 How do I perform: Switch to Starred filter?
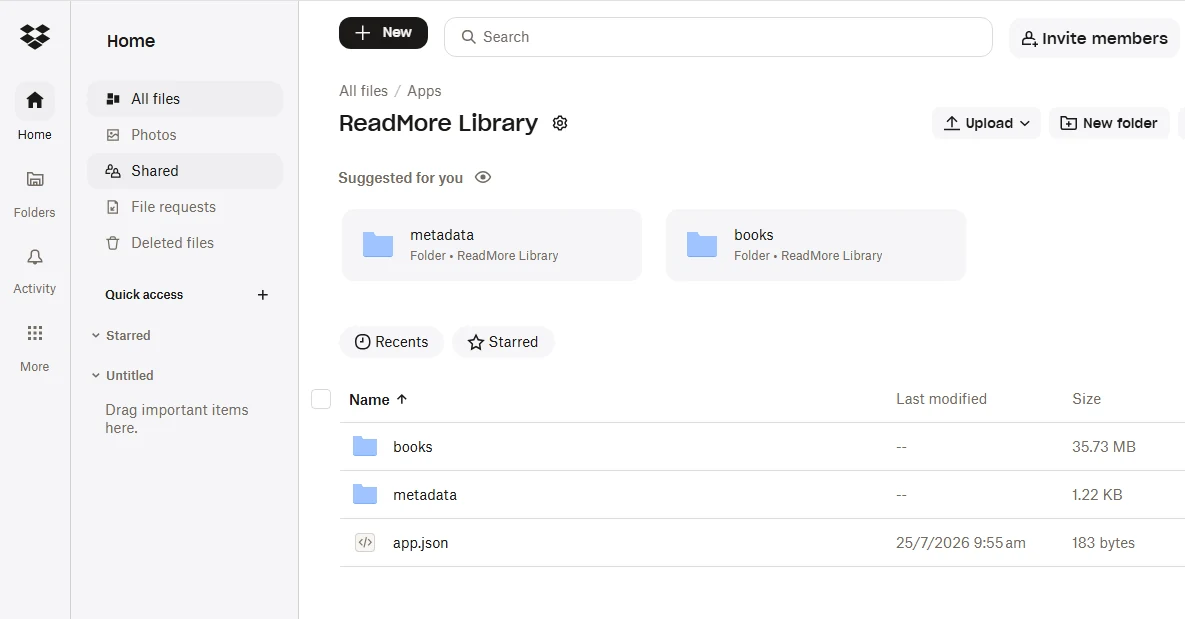click(503, 342)
